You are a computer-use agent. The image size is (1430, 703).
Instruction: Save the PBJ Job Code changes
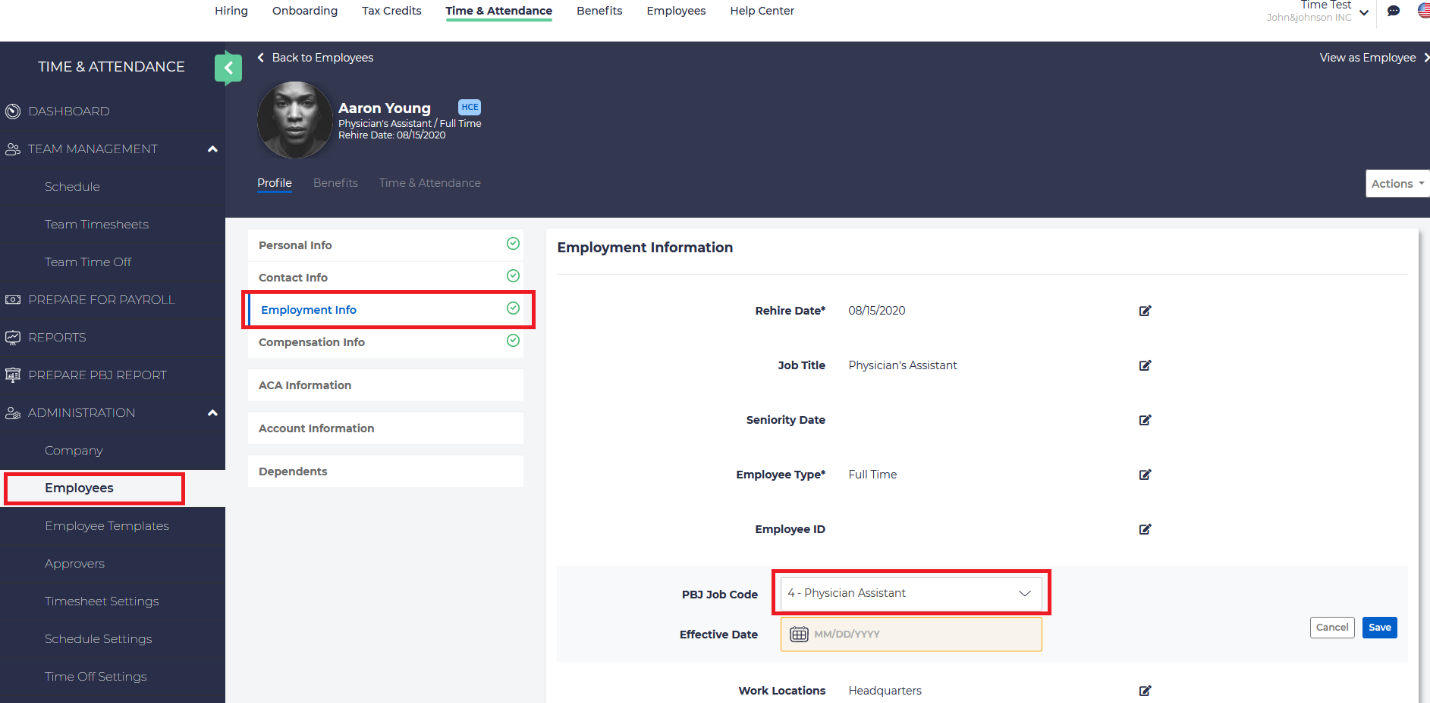tap(1379, 628)
